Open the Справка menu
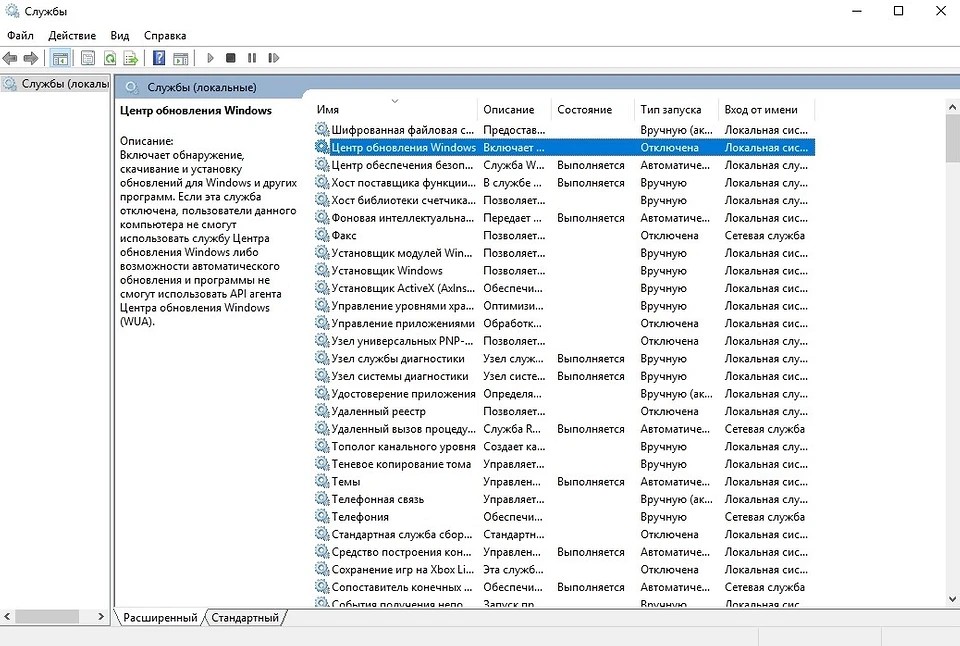 coord(165,35)
